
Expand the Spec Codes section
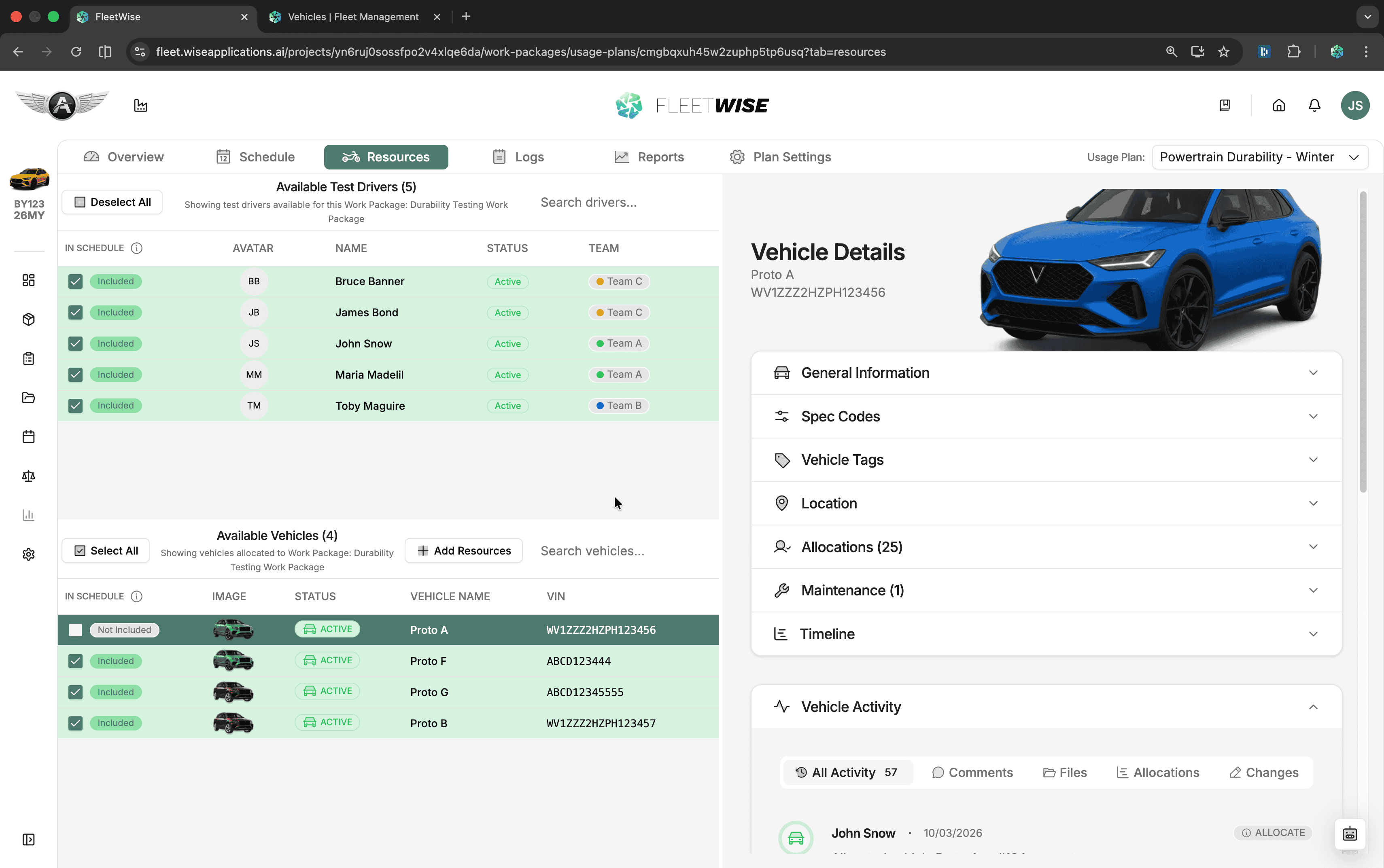click(1046, 416)
